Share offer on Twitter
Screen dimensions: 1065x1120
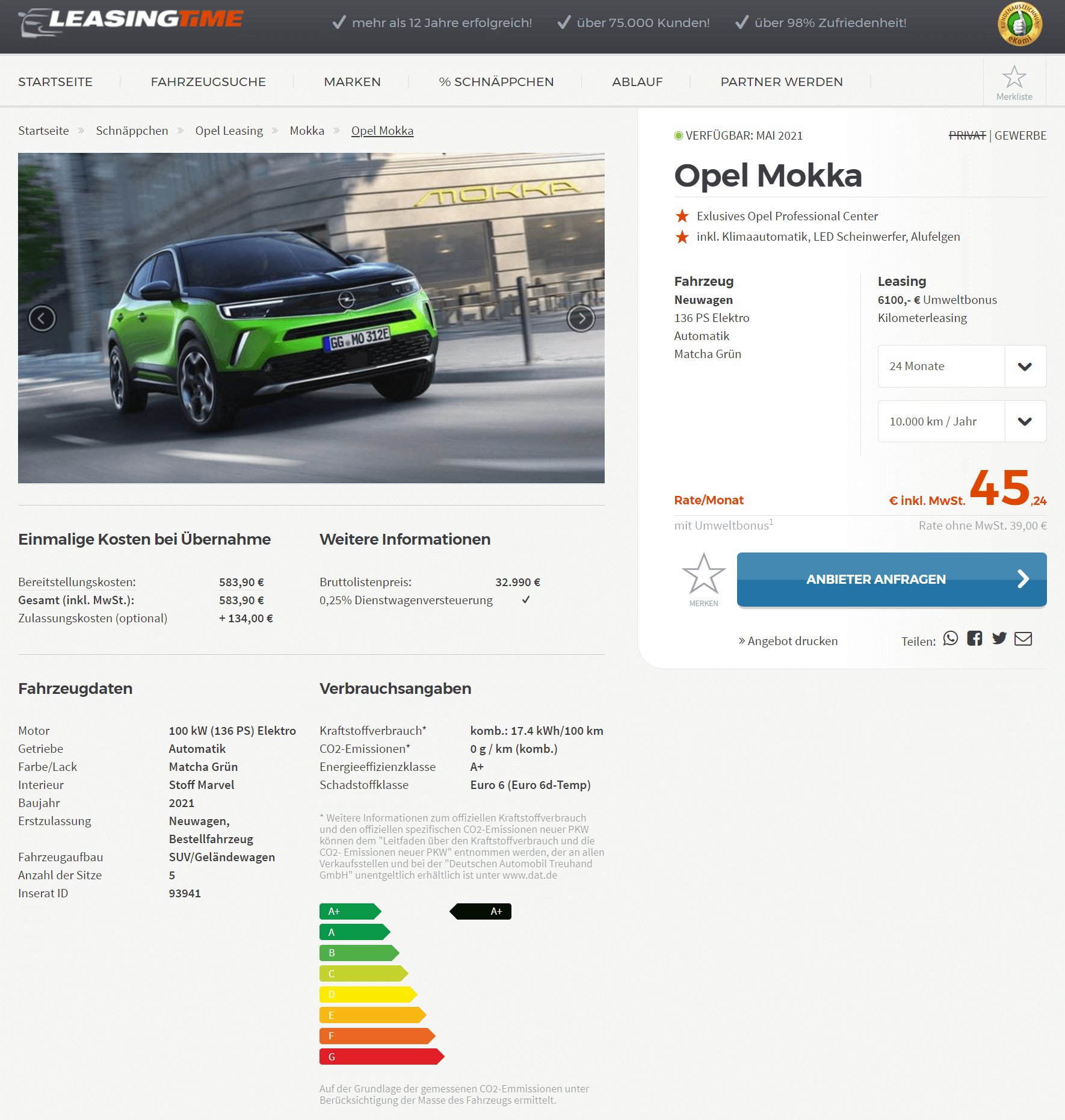(999, 639)
